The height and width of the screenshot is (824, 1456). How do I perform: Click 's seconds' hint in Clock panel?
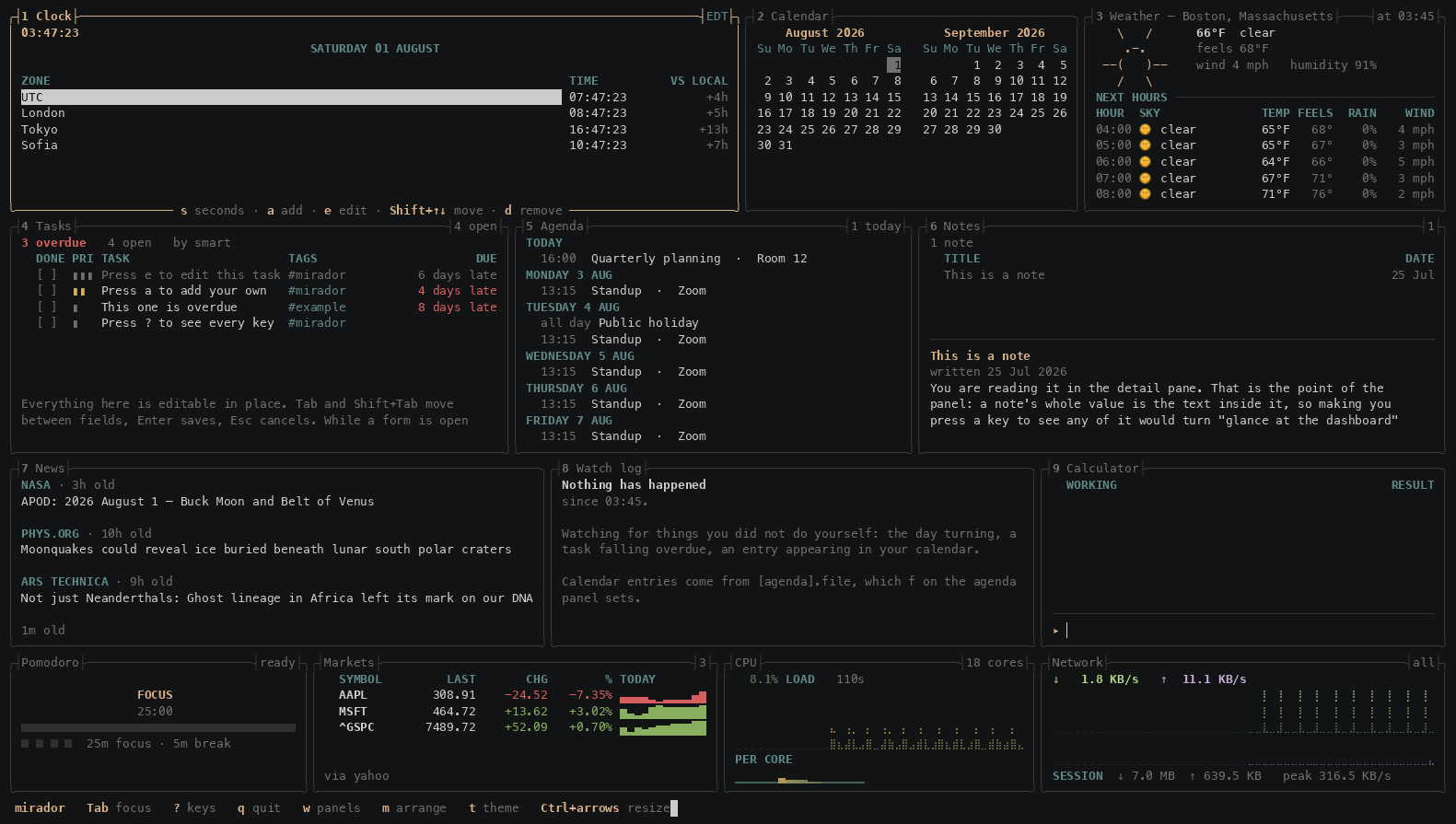pyautogui.click(x=213, y=211)
